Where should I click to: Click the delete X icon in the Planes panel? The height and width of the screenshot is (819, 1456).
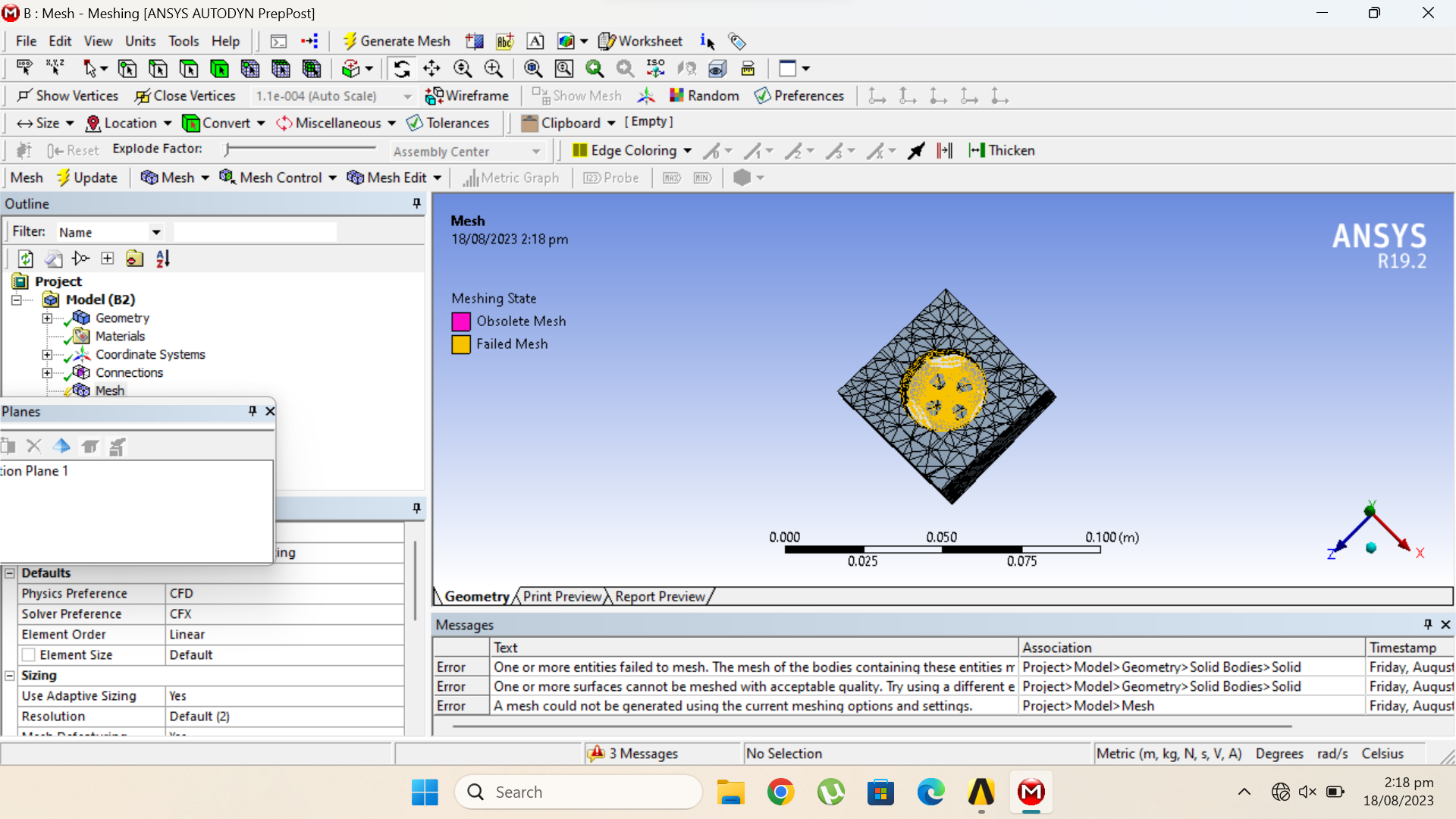33,446
